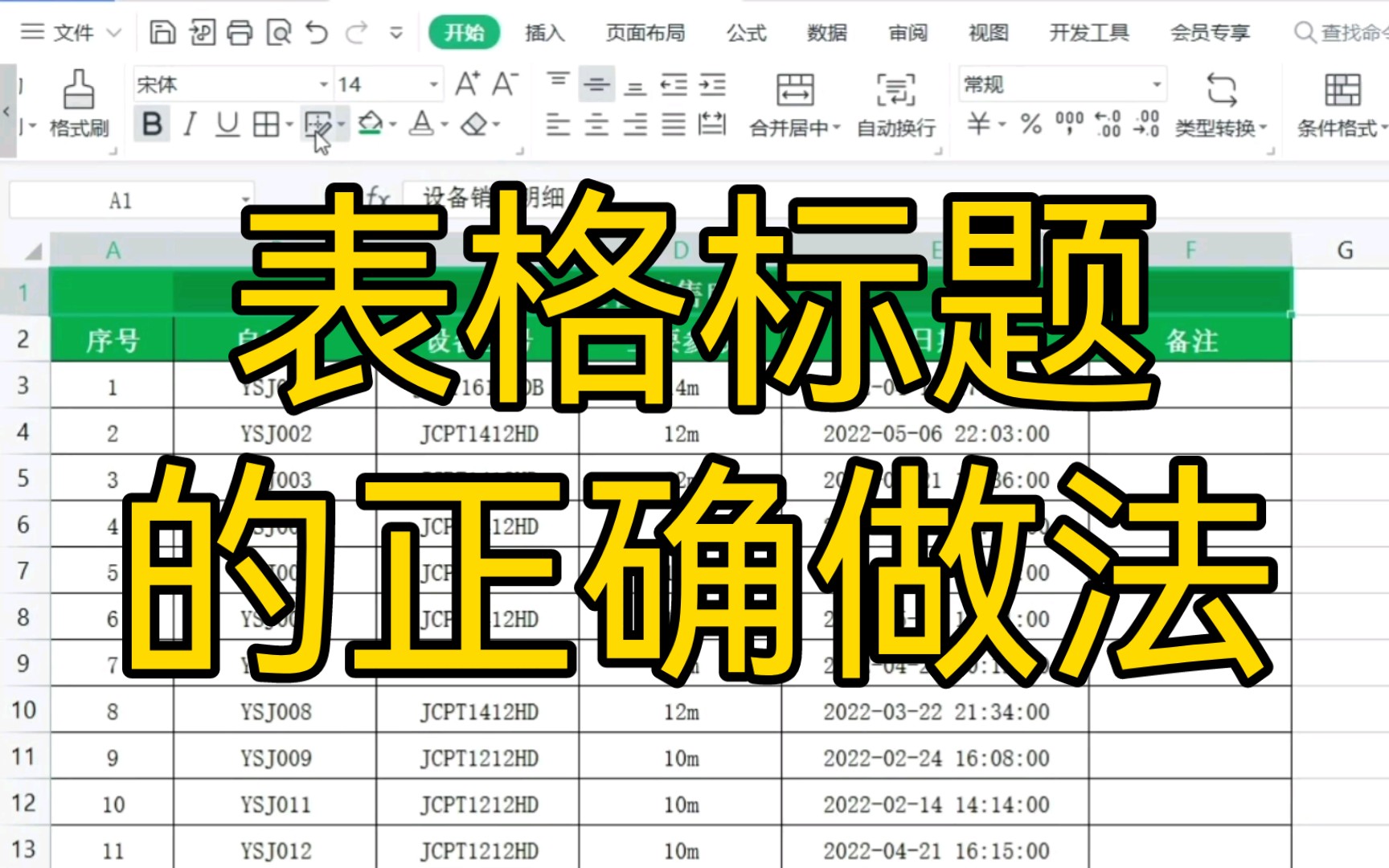Expand the borders style dropdown arrow
The image size is (1389, 868).
coord(289,125)
